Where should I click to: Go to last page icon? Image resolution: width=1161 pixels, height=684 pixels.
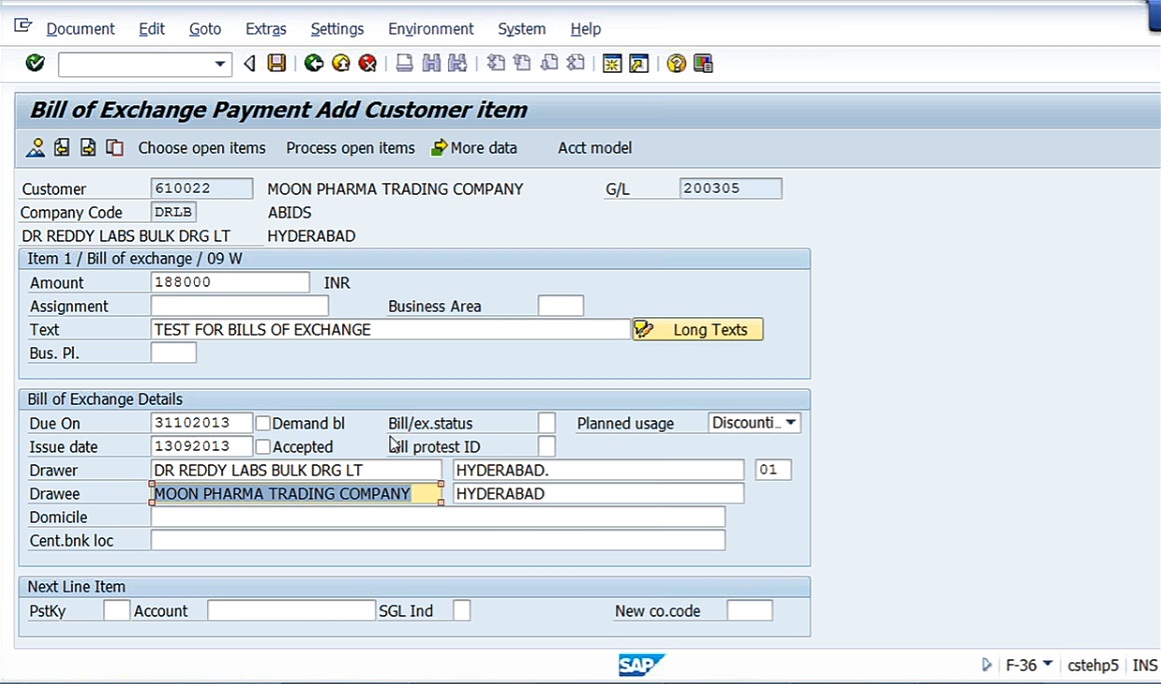point(575,63)
